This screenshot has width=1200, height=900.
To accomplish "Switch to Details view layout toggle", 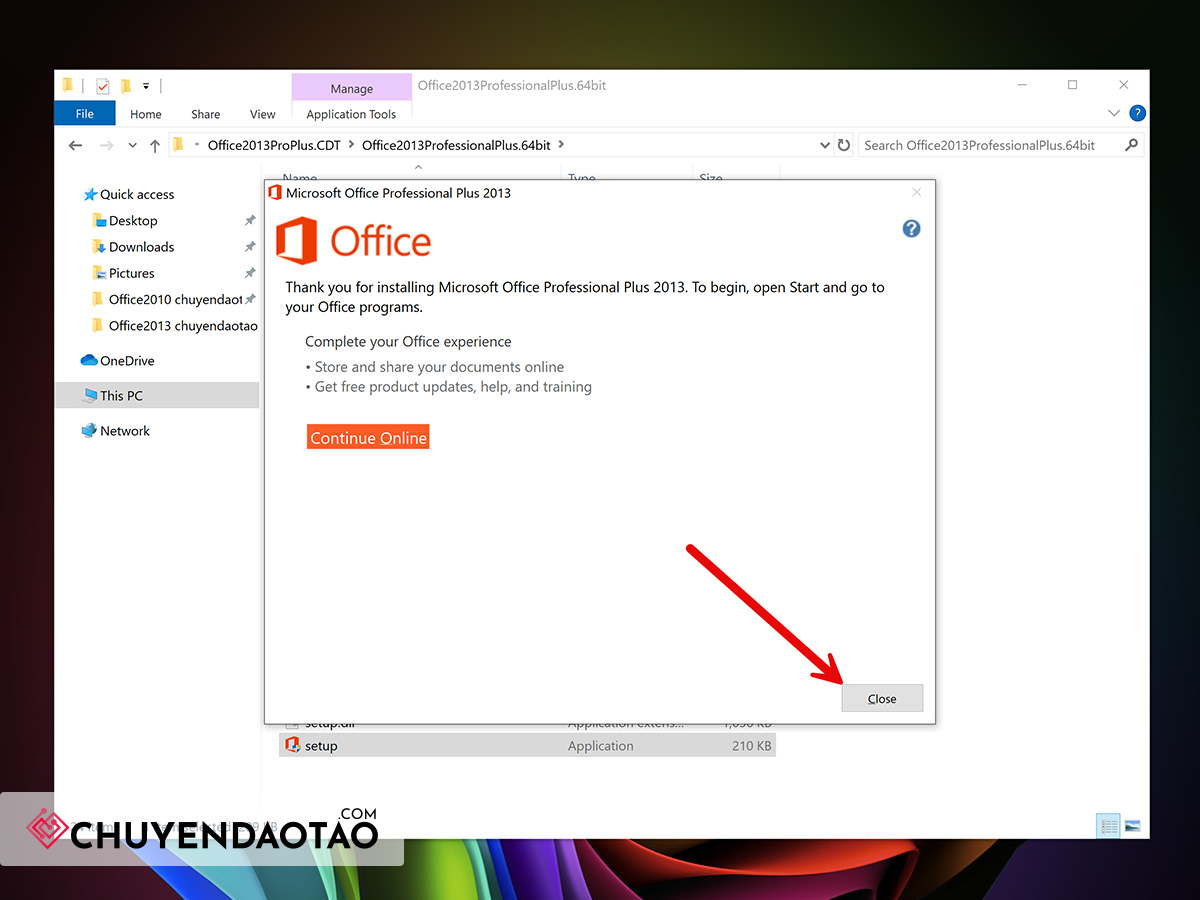I will coord(1108,826).
